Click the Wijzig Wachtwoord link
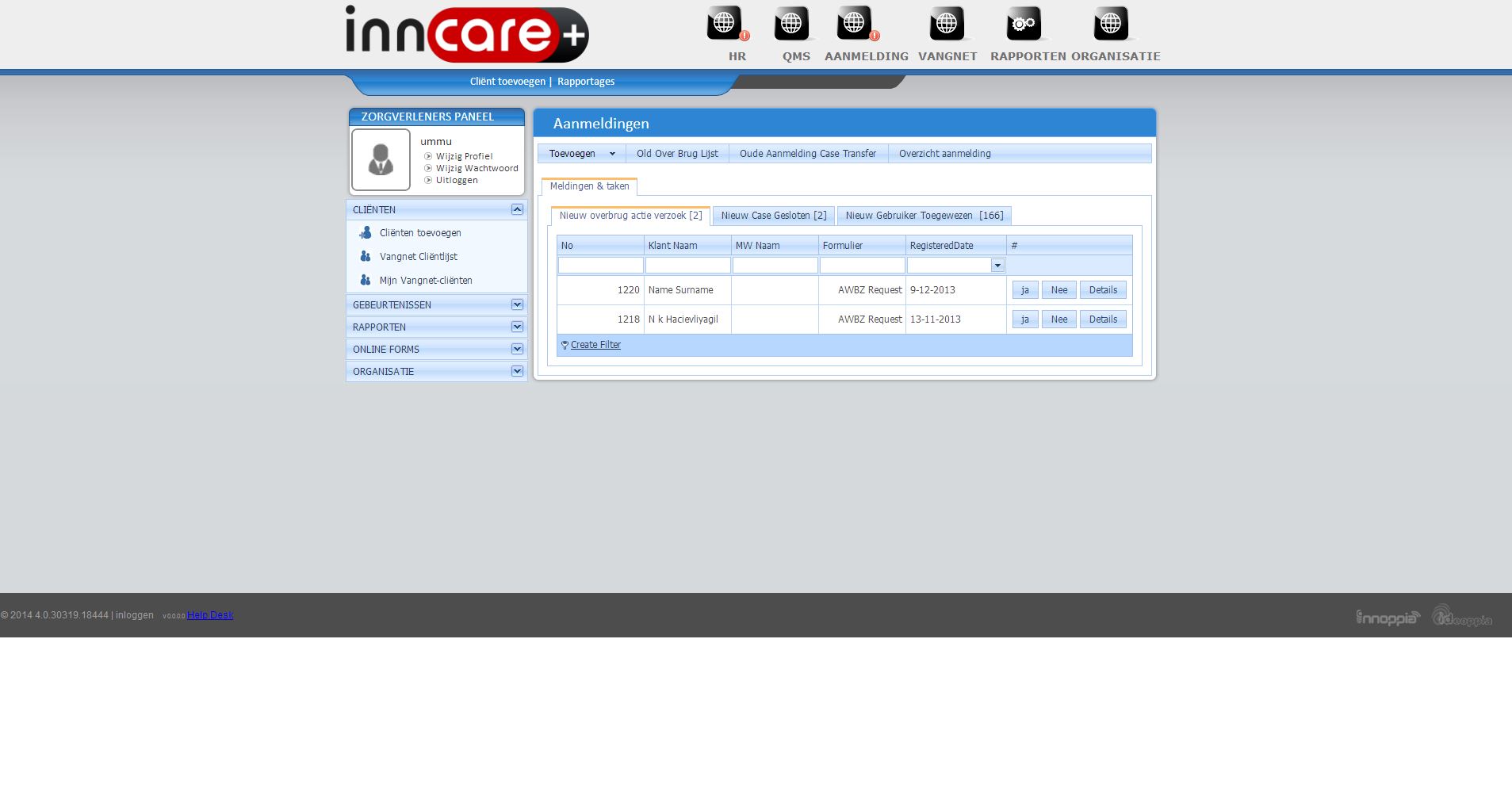Image resolution: width=1512 pixels, height=792 pixels. tap(477, 168)
